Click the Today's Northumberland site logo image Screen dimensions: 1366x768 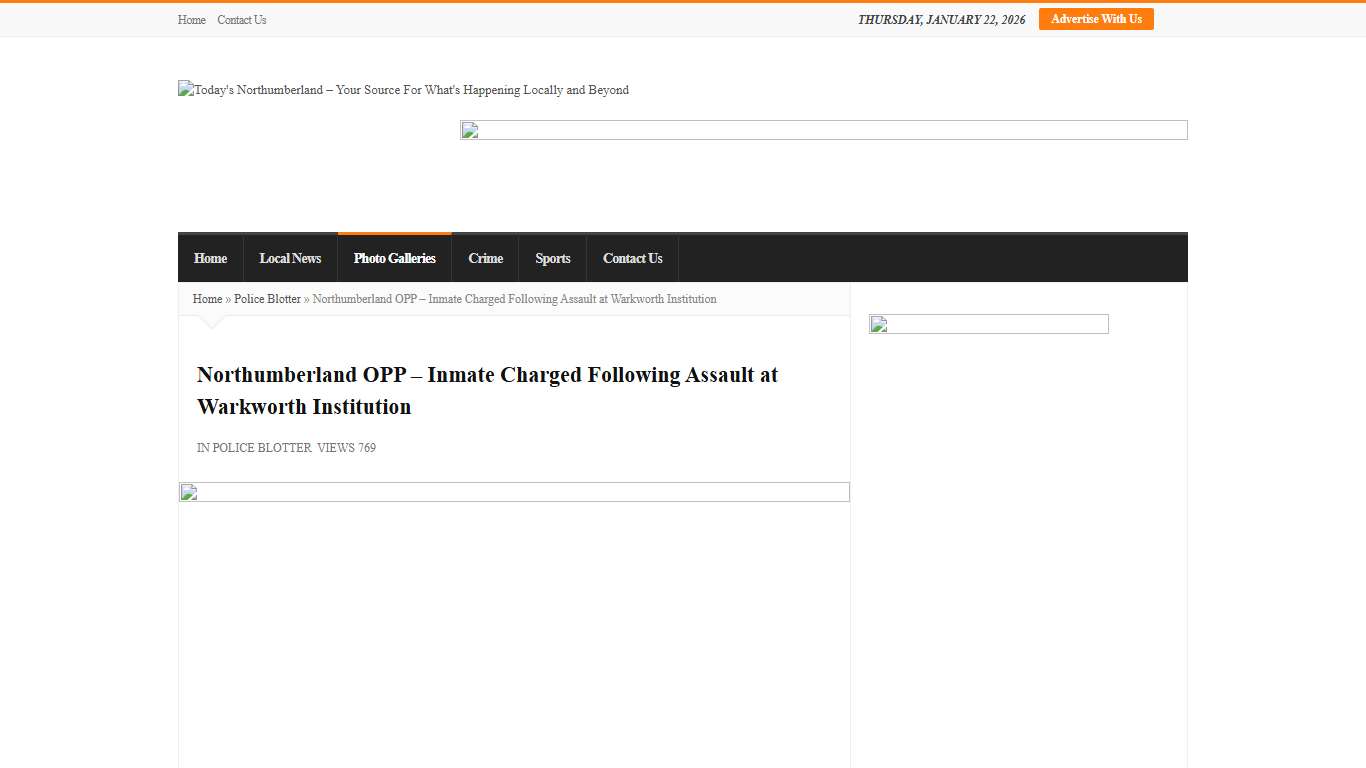pyautogui.click(x=403, y=90)
